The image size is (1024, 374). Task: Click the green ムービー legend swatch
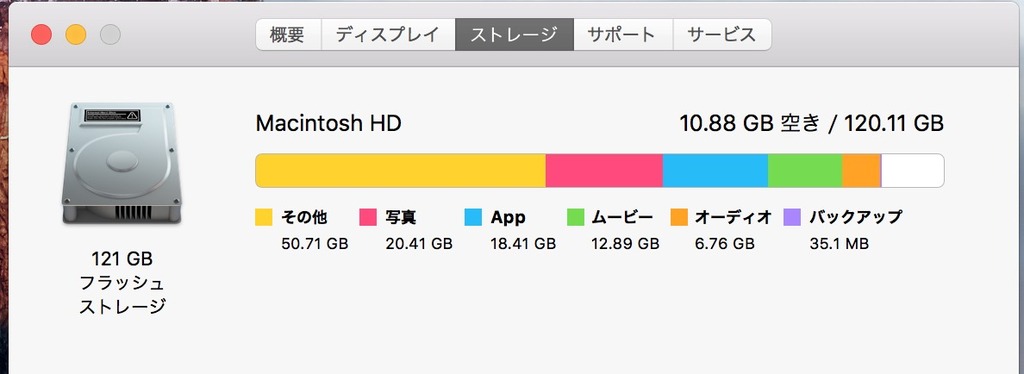575,217
